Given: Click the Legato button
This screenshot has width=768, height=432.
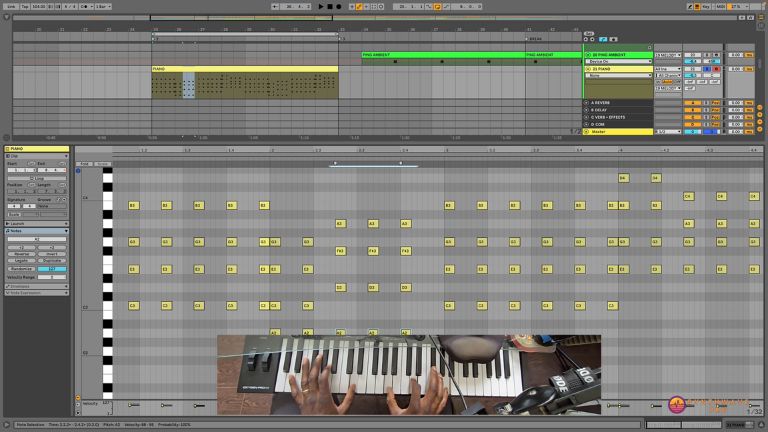Looking at the screenshot, I should pyautogui.click(x=22, y=261).
